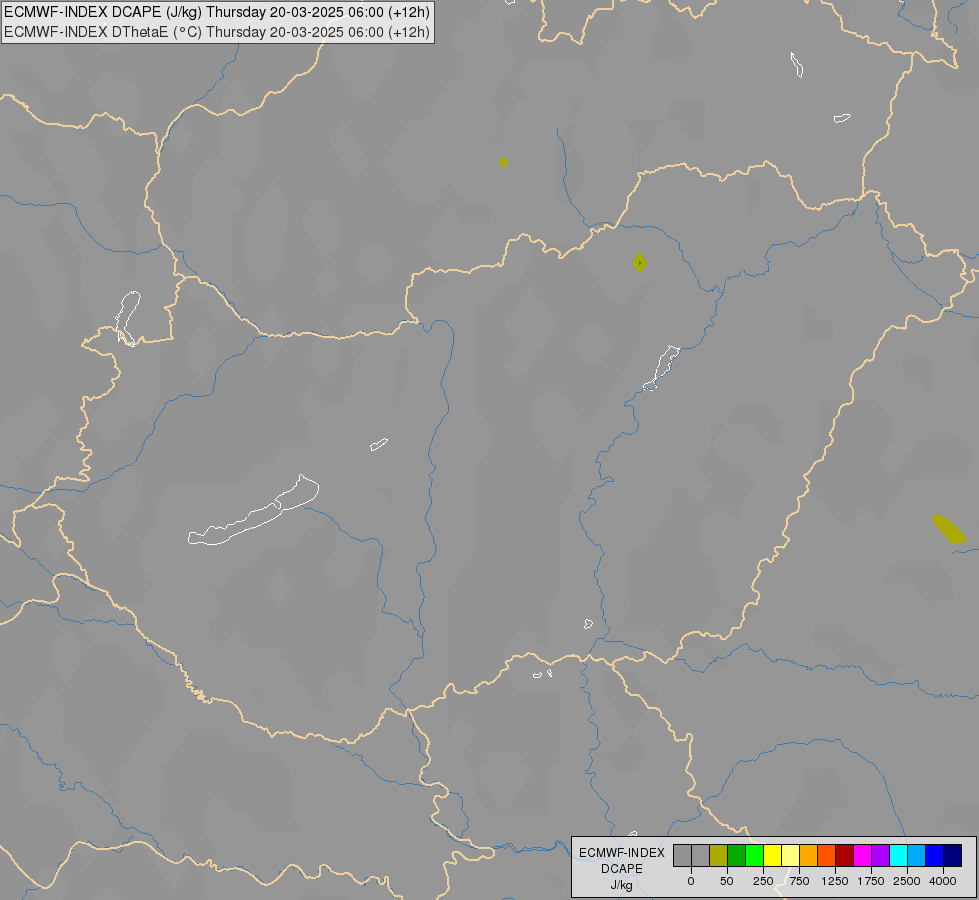
Task: Click the legend value 0
Action: pos(691,881)
